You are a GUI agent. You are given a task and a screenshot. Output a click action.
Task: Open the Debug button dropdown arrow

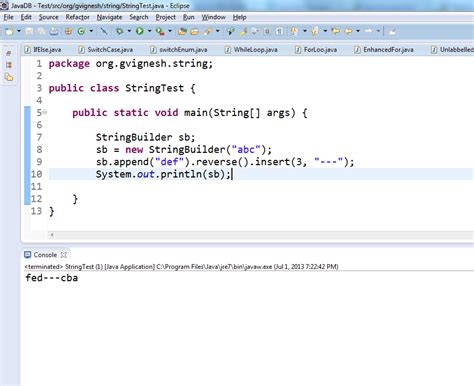coord(129,31)
